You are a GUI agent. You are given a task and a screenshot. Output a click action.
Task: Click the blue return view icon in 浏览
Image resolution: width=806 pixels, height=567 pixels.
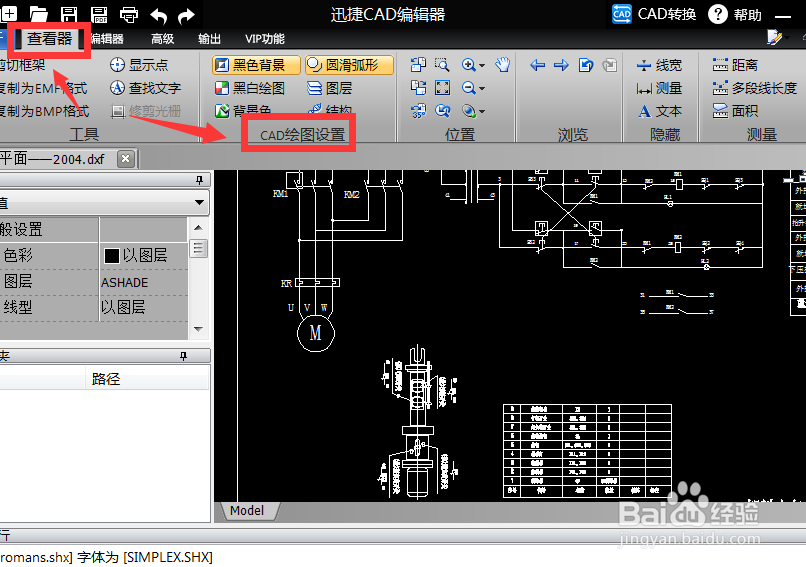click(586, 65)
